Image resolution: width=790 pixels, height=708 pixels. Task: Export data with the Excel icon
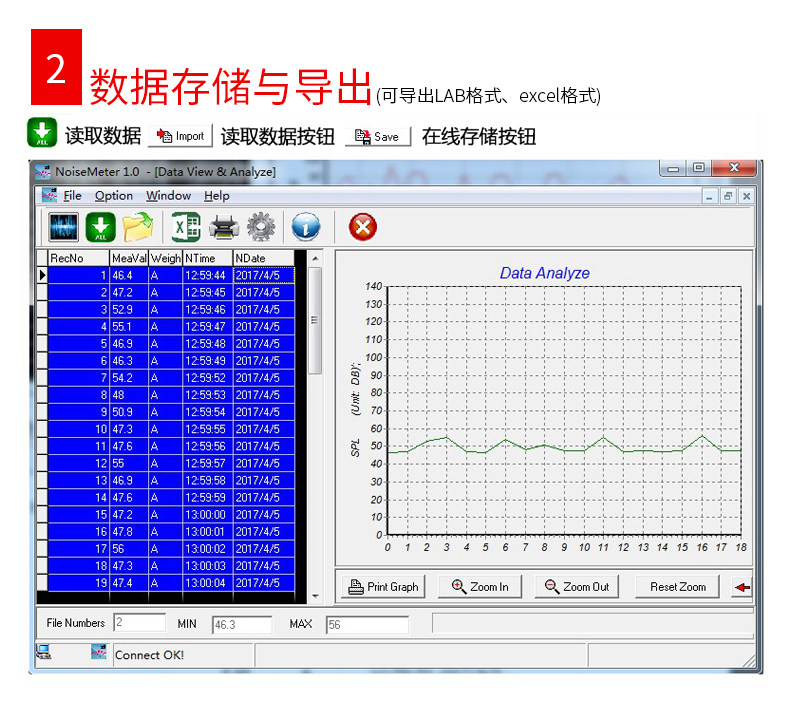[186, 227]
